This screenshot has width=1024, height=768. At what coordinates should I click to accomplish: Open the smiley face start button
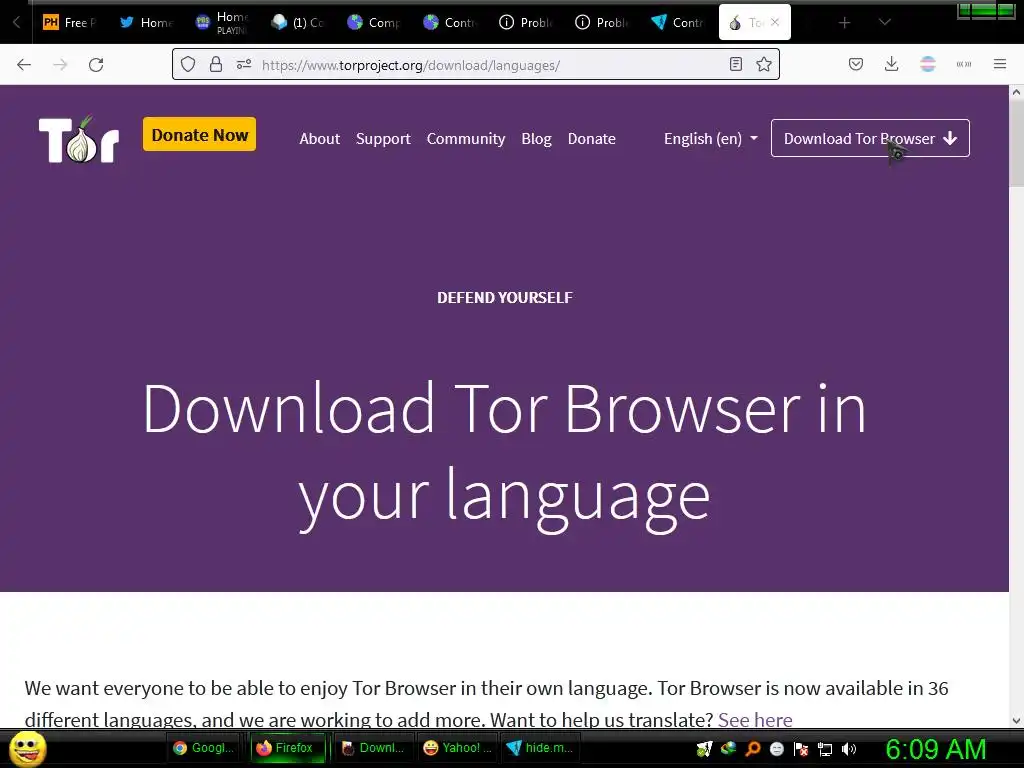[27, 748]
